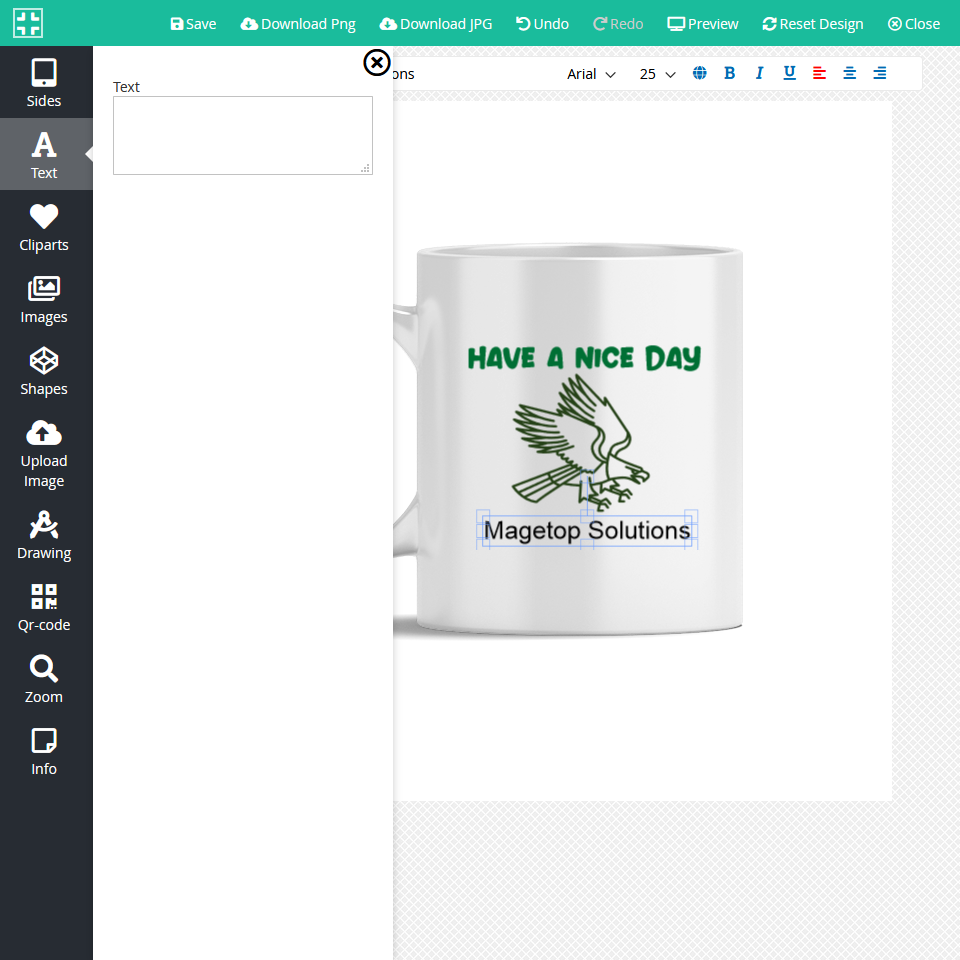The width and height of the screenshot is (960, 960).
Task: Click the Download Png button
Action: (298, 24)
